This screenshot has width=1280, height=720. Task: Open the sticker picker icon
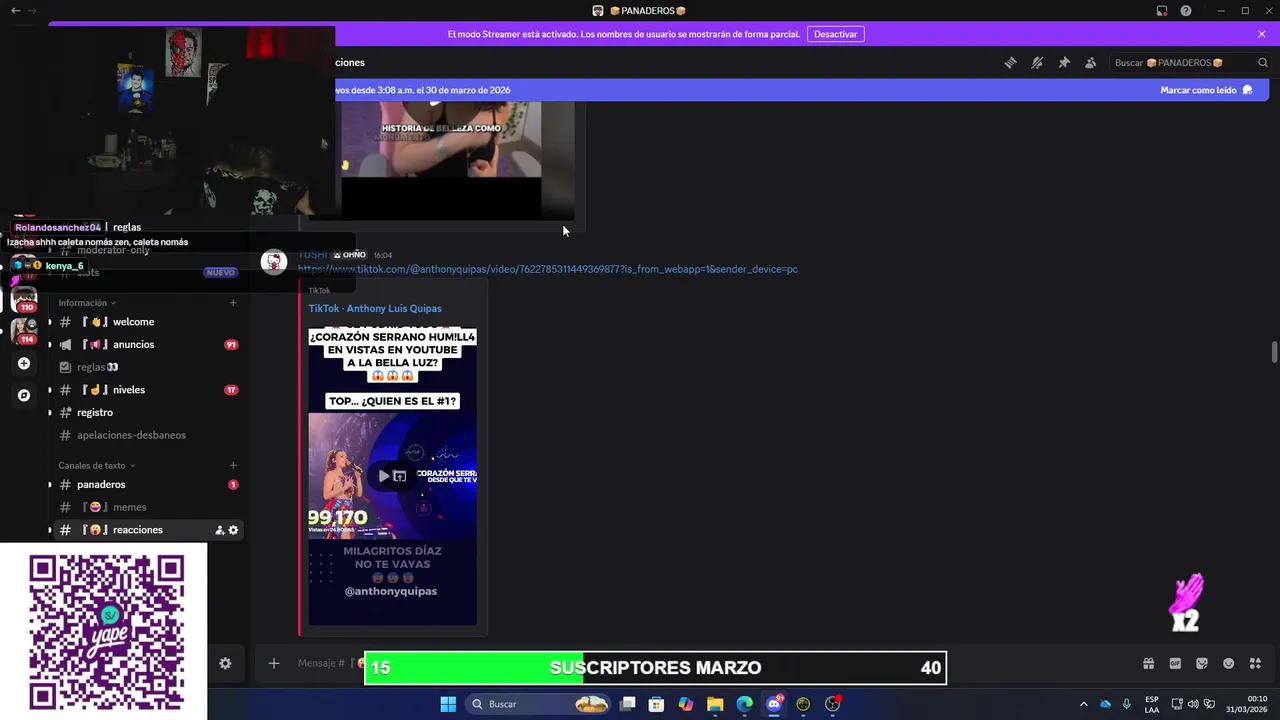(1202, 663)
